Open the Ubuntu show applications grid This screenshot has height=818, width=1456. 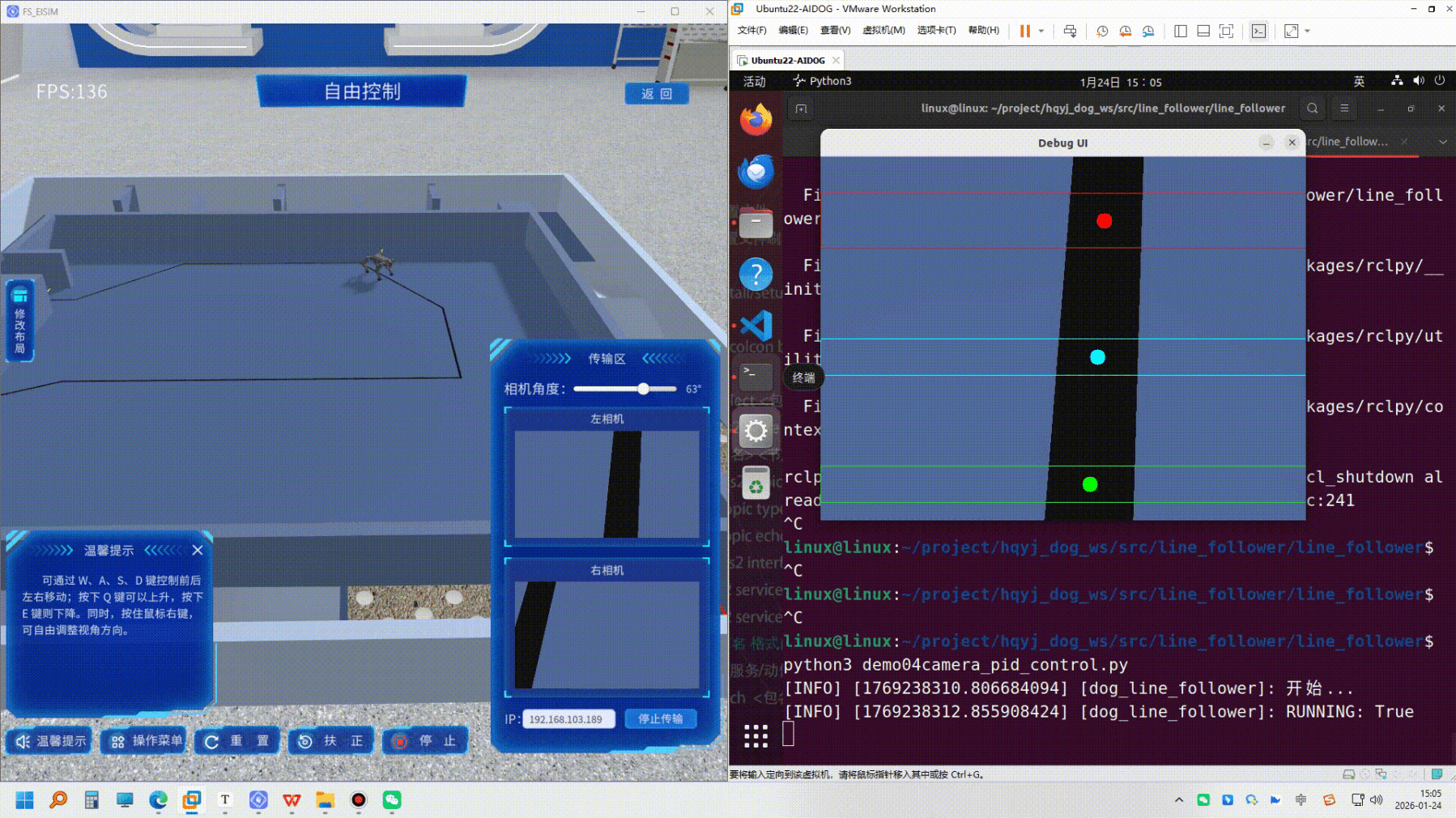[x=756, y=735]
